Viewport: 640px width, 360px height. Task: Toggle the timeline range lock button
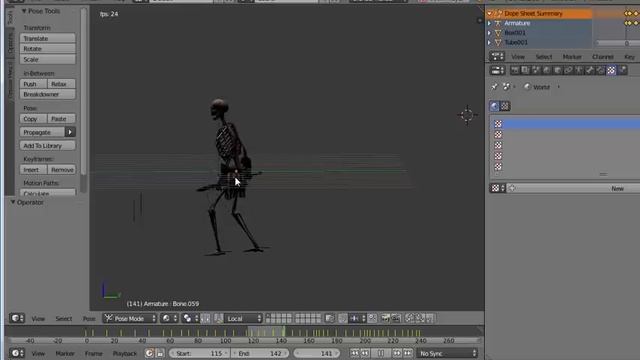pyautogui.click(x=160, y=353)
